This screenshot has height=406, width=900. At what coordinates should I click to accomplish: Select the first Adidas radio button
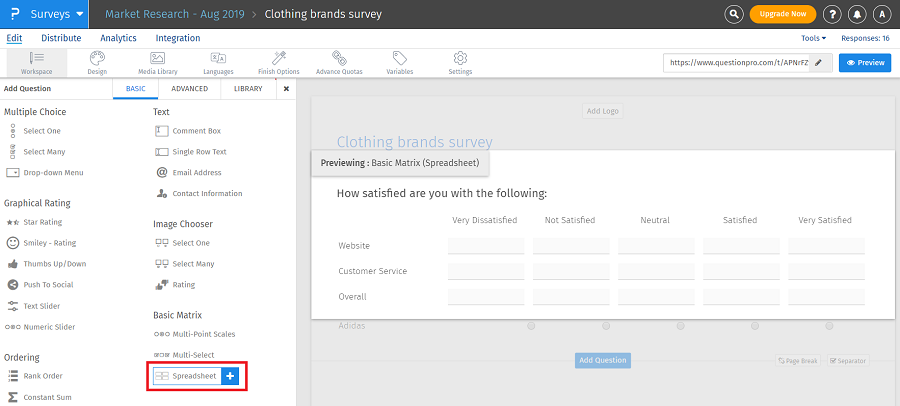pos(531,326)
